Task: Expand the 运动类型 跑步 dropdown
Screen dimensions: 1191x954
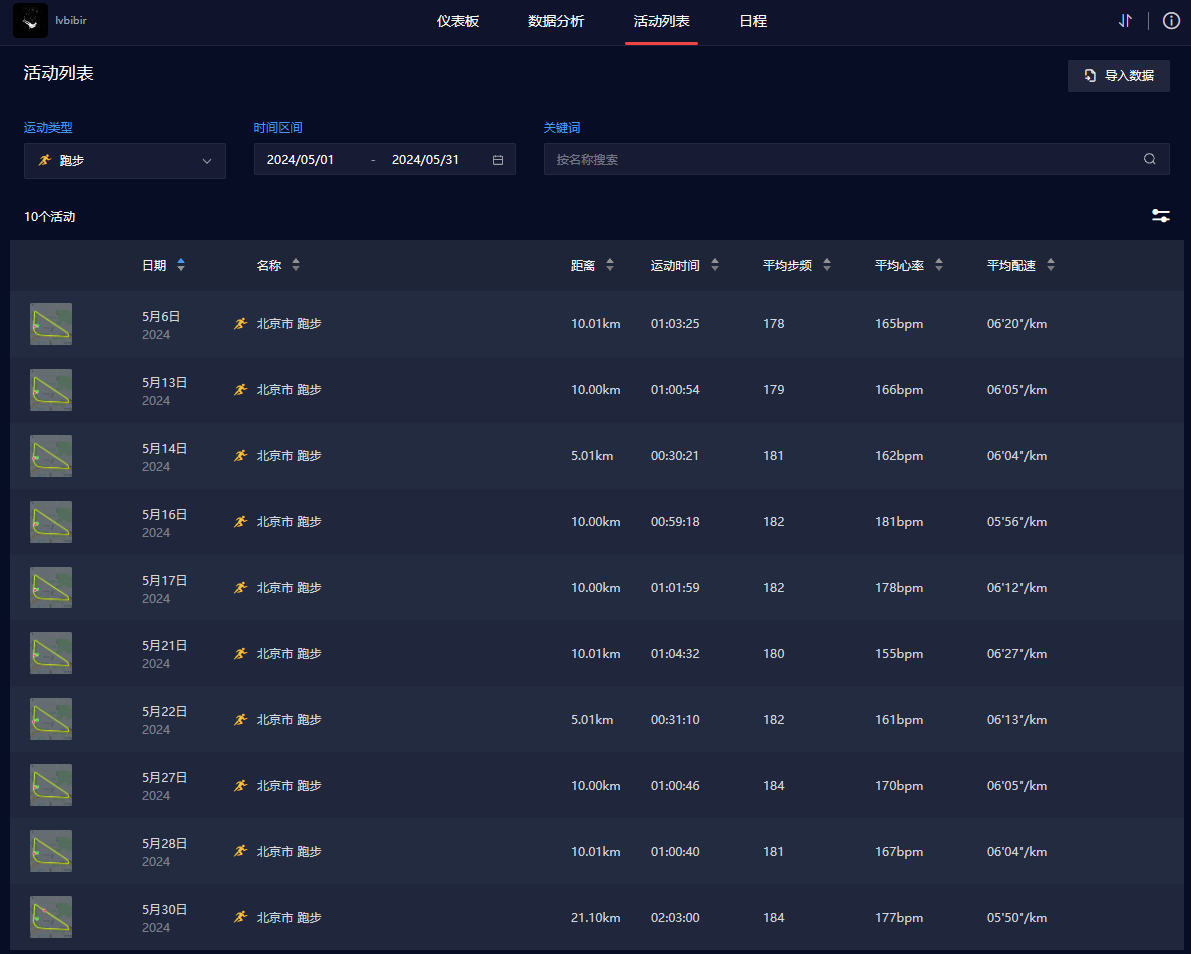Action: [125, 160]
